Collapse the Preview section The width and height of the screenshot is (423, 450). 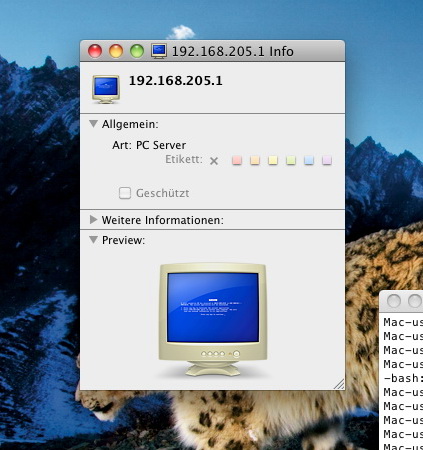point(94,240)
